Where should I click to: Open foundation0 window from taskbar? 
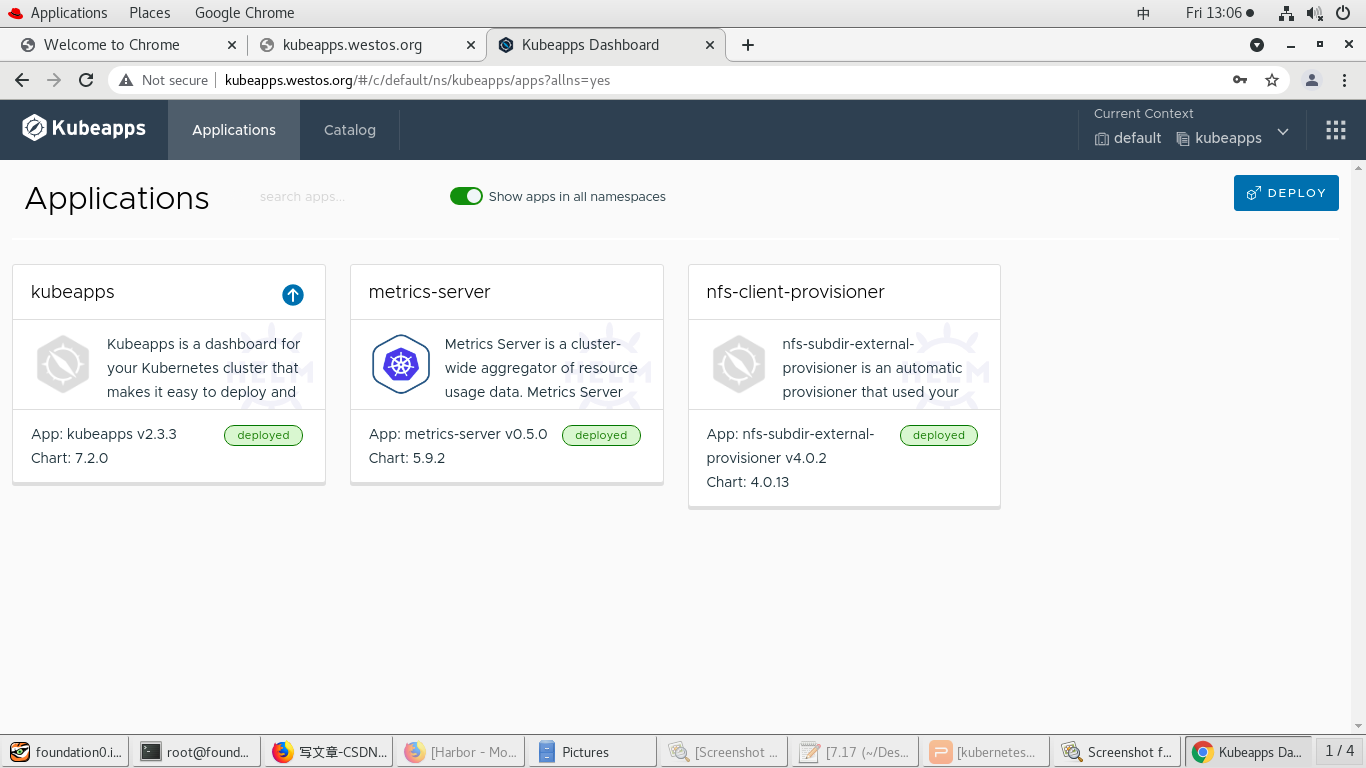[x=66, y=752]
